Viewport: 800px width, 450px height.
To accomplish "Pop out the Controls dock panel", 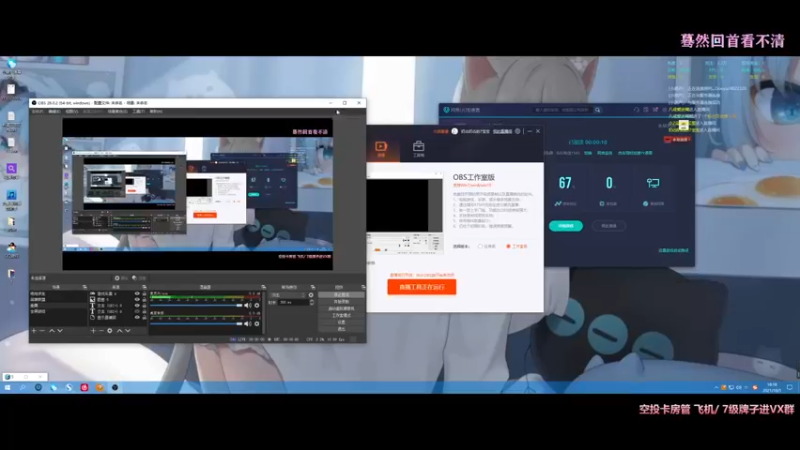I will [363, 287].
